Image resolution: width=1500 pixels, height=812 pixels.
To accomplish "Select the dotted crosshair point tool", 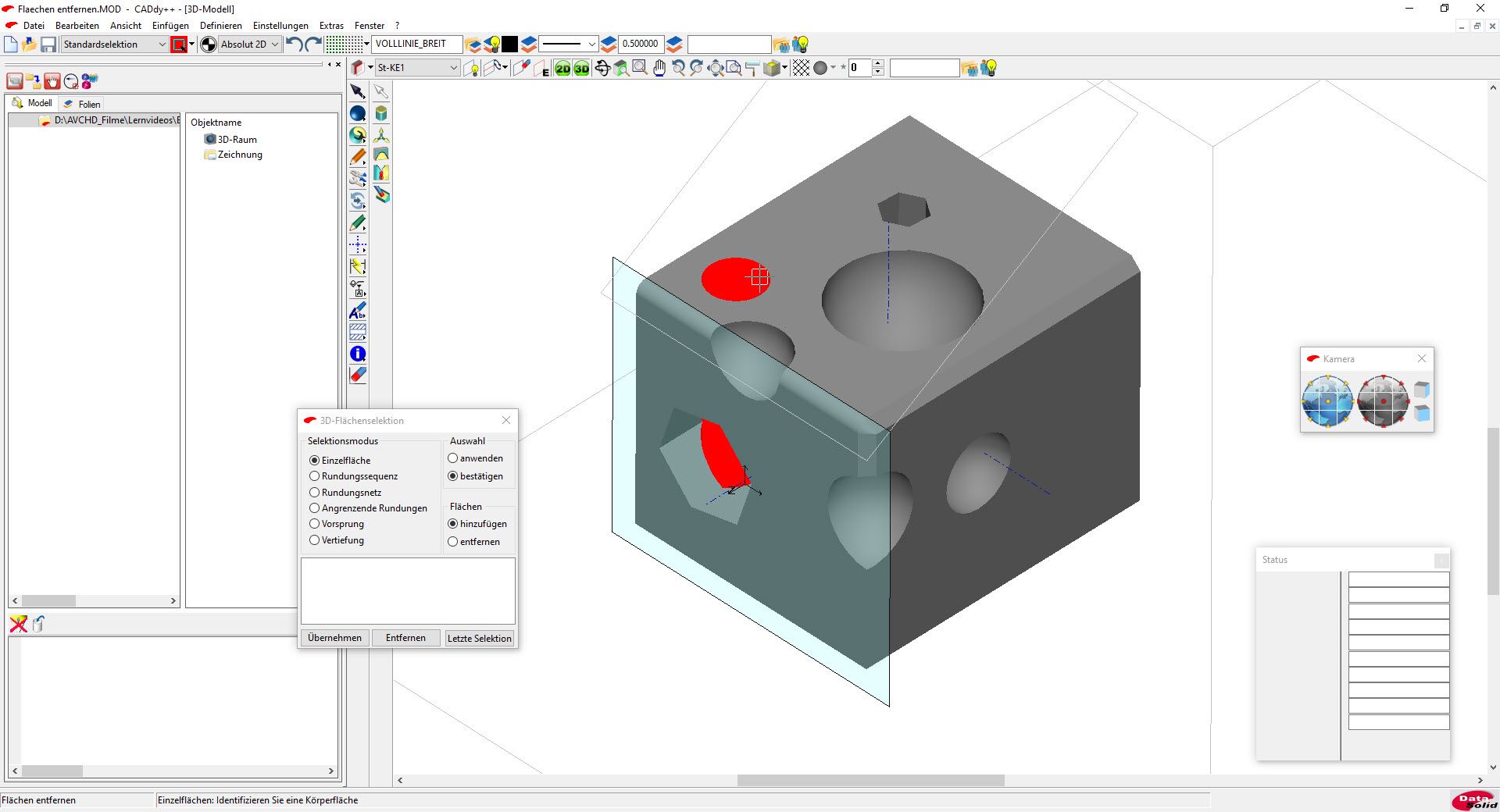I will [358, 245].
